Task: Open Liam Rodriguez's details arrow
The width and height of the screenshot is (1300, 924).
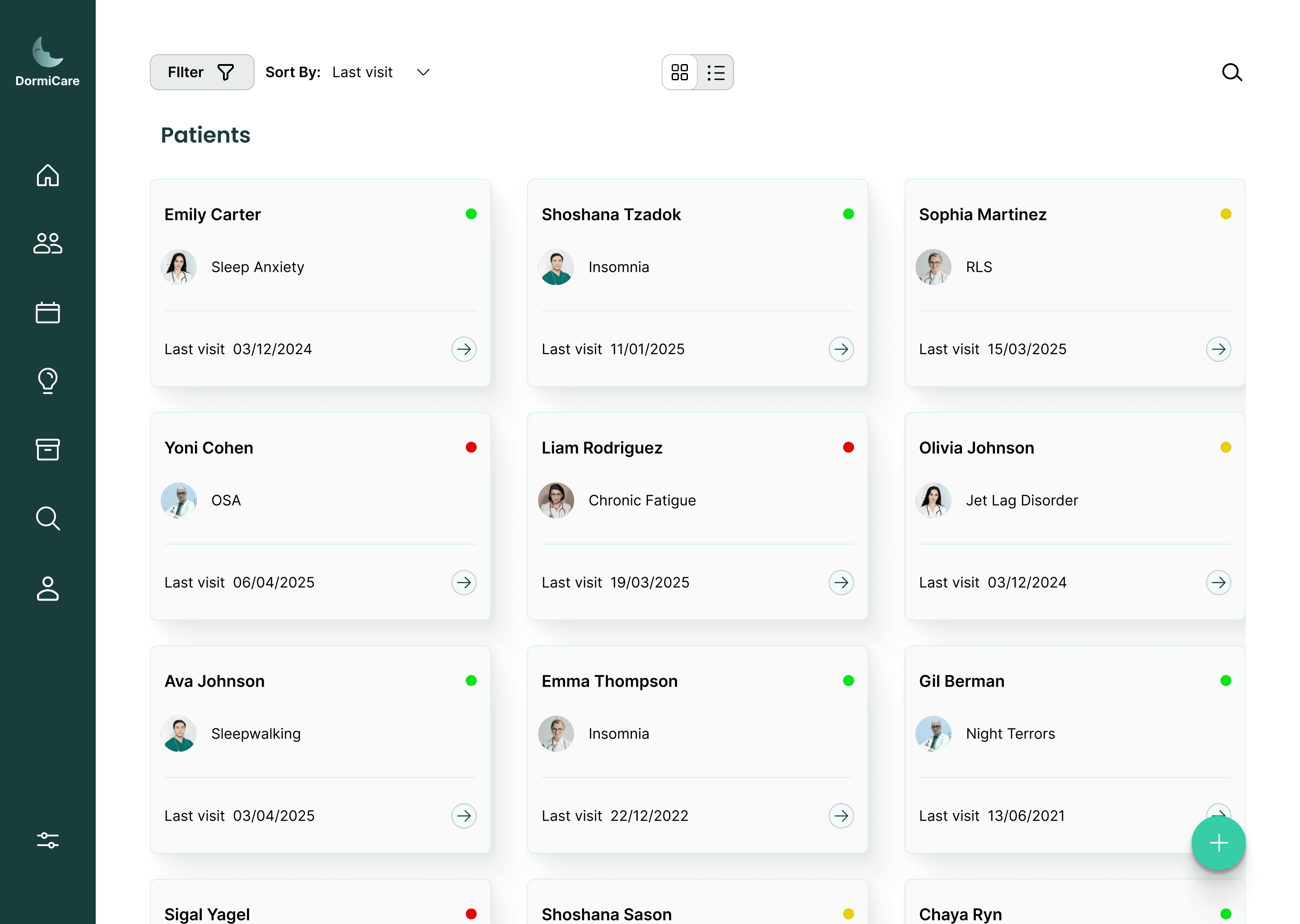Action: [x=840, y=582]
